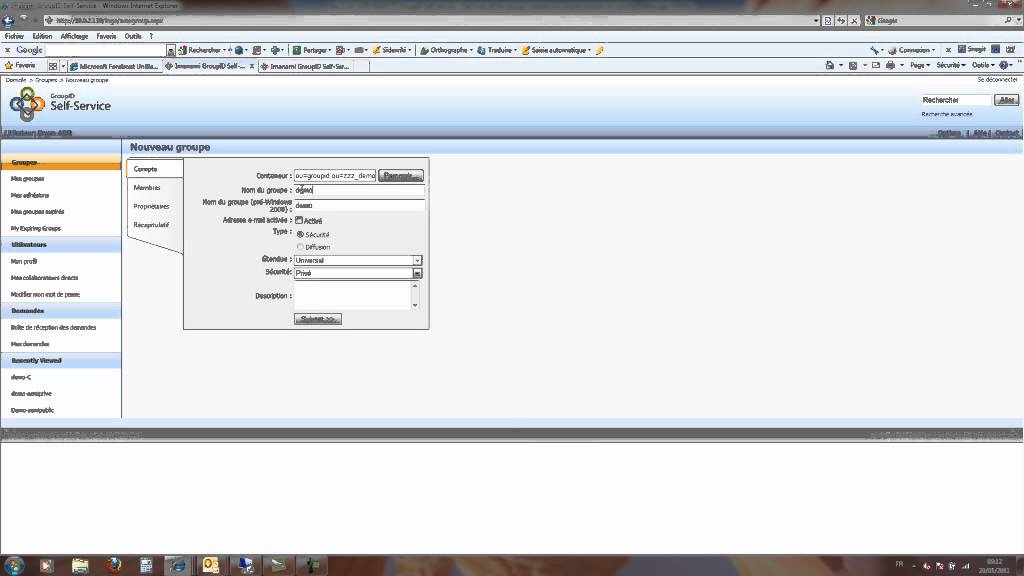Click the RSS feeds icon in command bar

tap(852, 65)
